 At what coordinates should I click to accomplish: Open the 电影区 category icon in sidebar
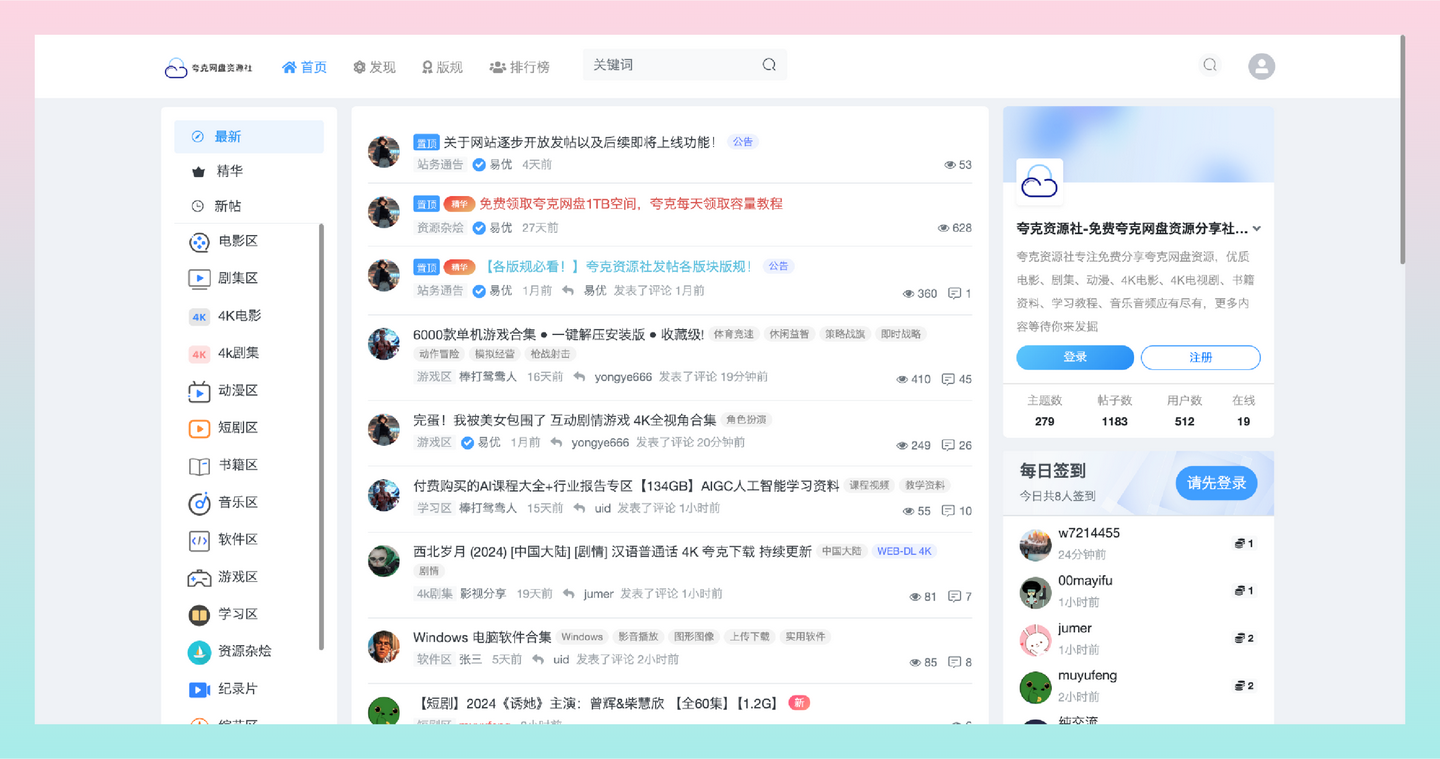click(x=199, y=242)
